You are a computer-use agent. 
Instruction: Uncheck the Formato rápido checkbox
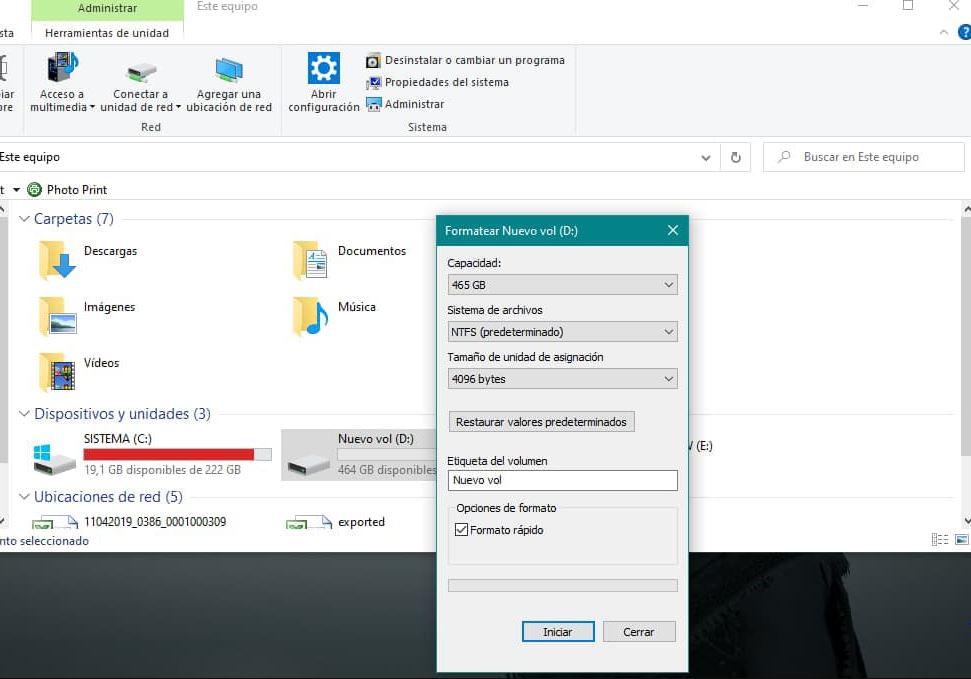coord(461,530)
